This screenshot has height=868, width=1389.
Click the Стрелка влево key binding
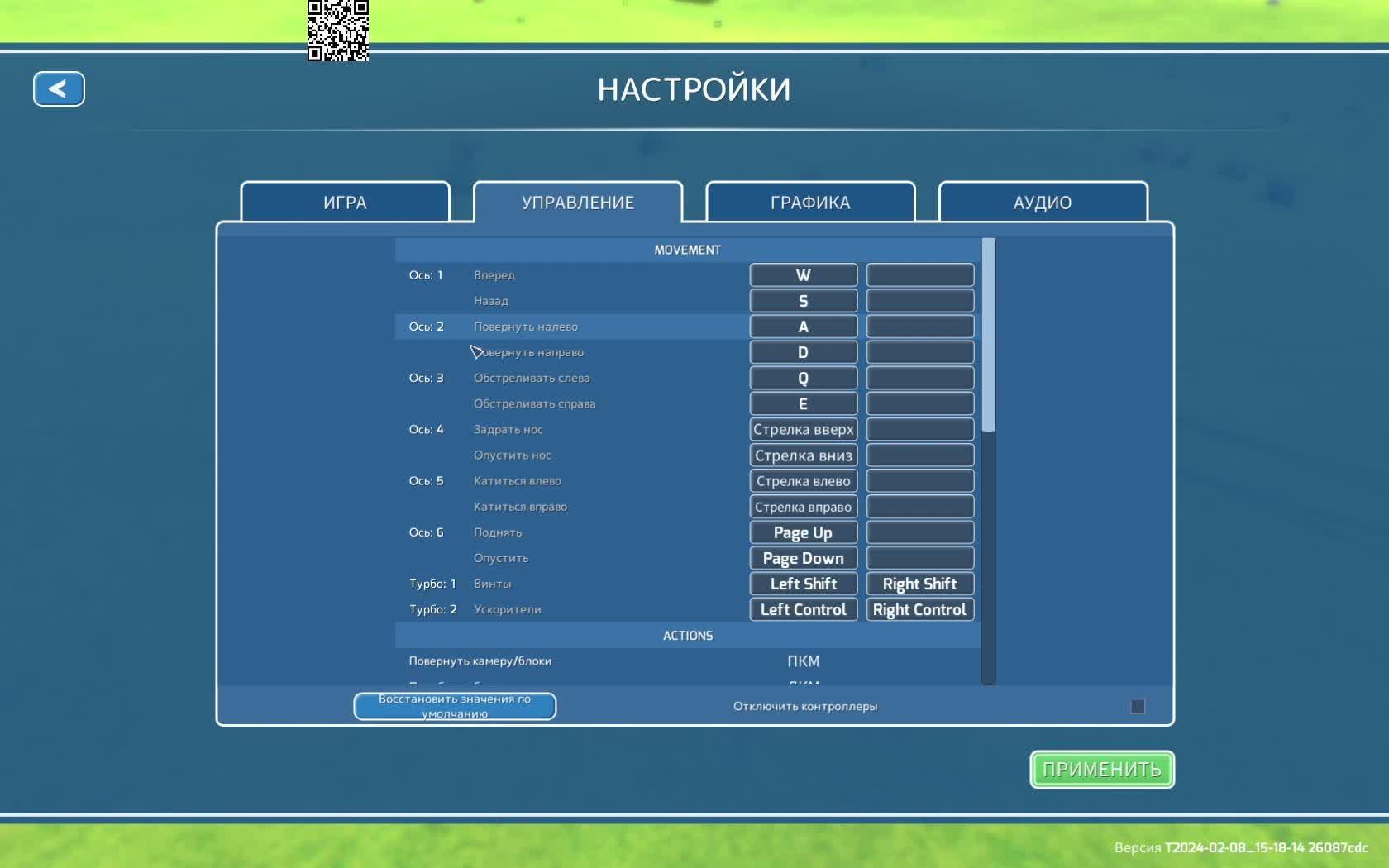(804, 481)
